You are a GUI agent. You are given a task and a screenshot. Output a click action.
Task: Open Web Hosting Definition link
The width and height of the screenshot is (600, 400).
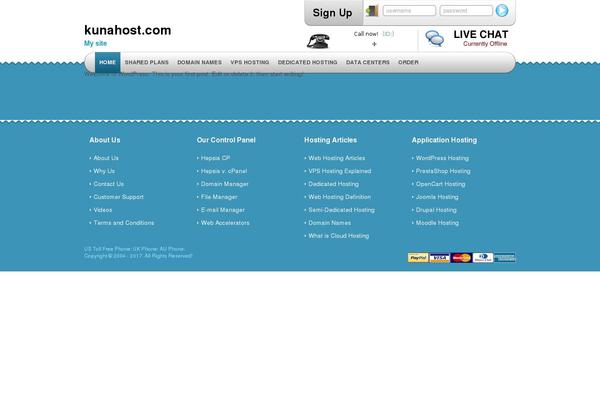tap(340, 197)
